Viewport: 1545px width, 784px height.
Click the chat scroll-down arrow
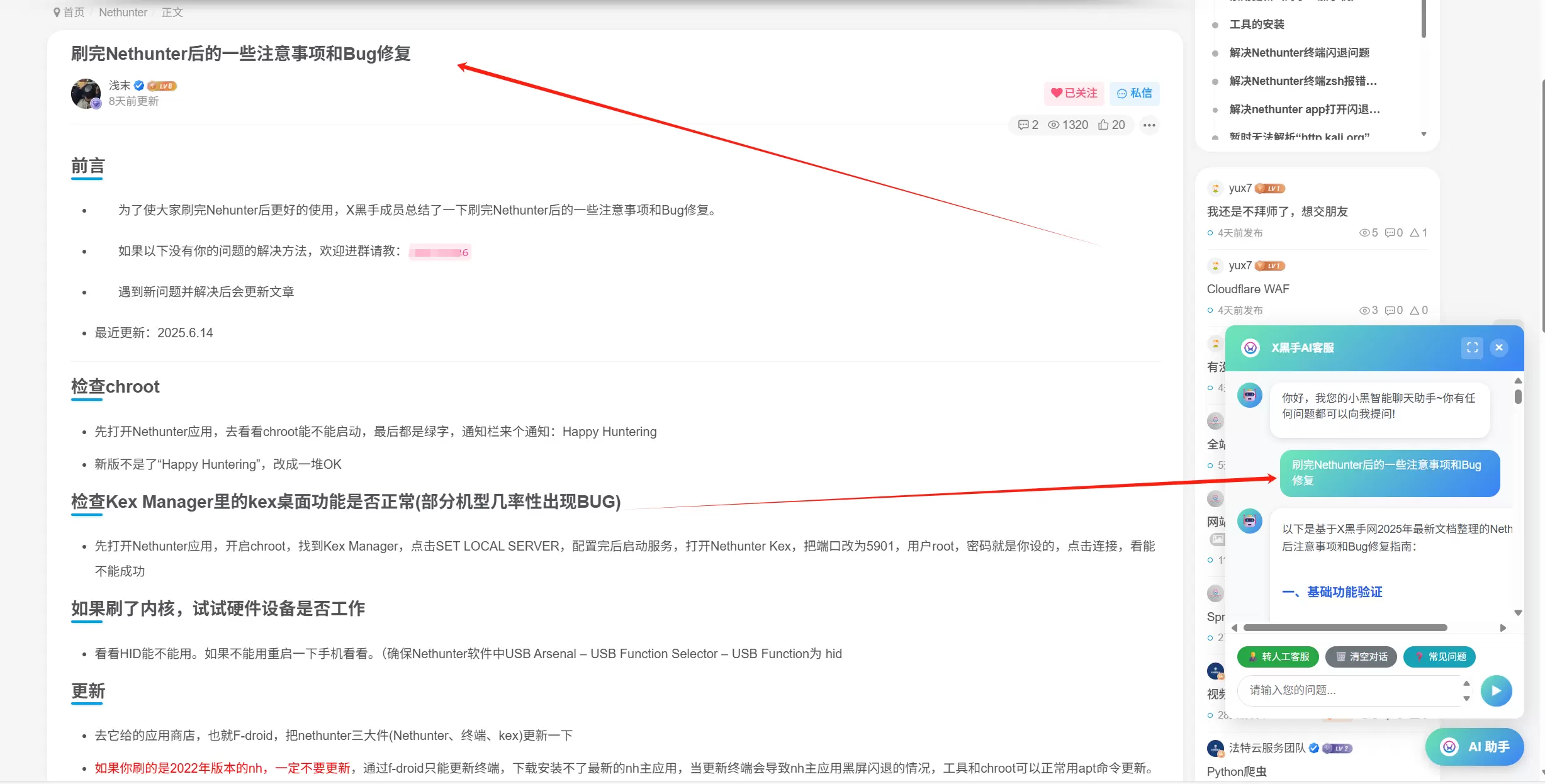coord(1518,612)
